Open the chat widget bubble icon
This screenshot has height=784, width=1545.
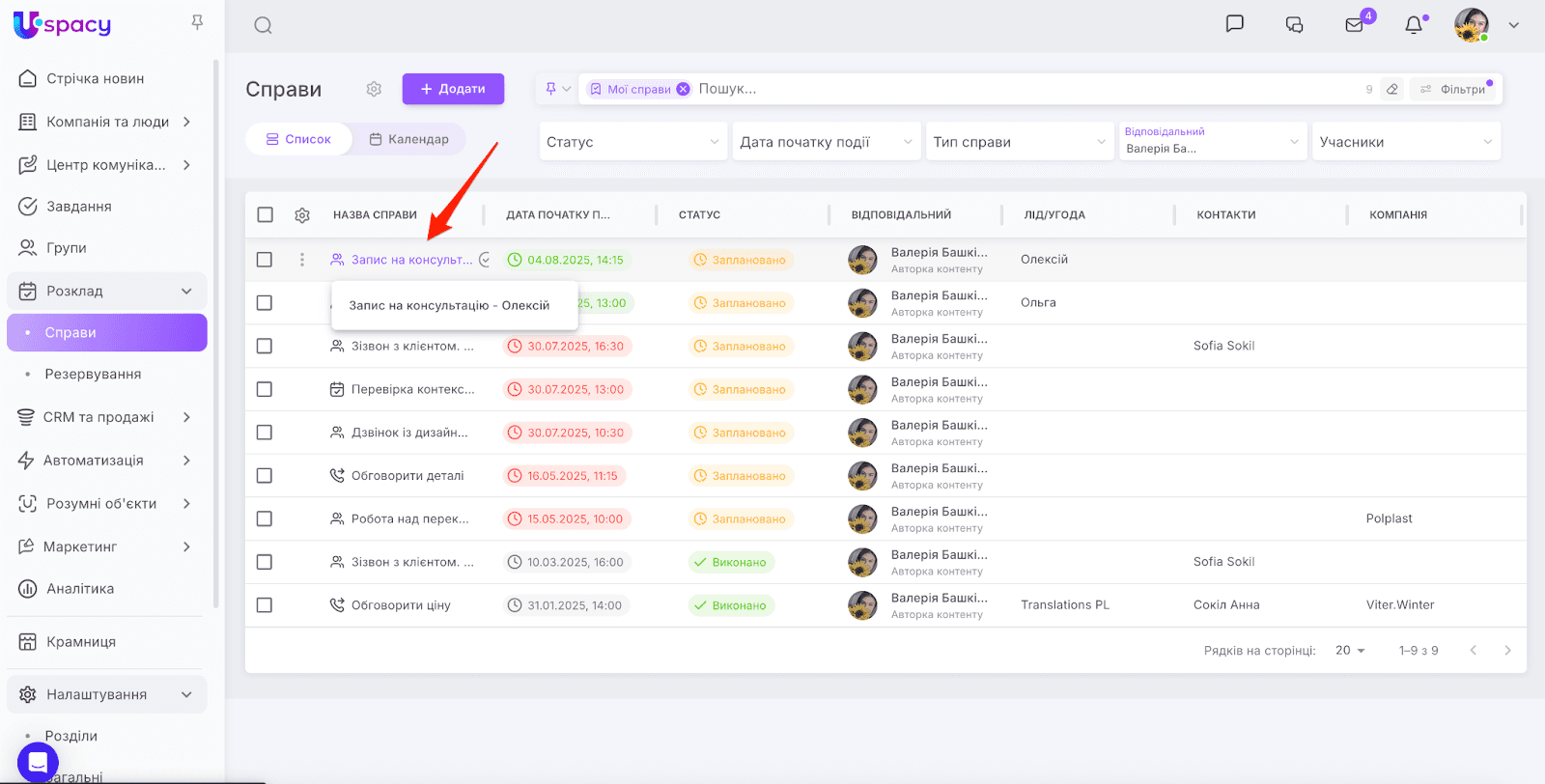pyautogui.click(x=38, y=762)
